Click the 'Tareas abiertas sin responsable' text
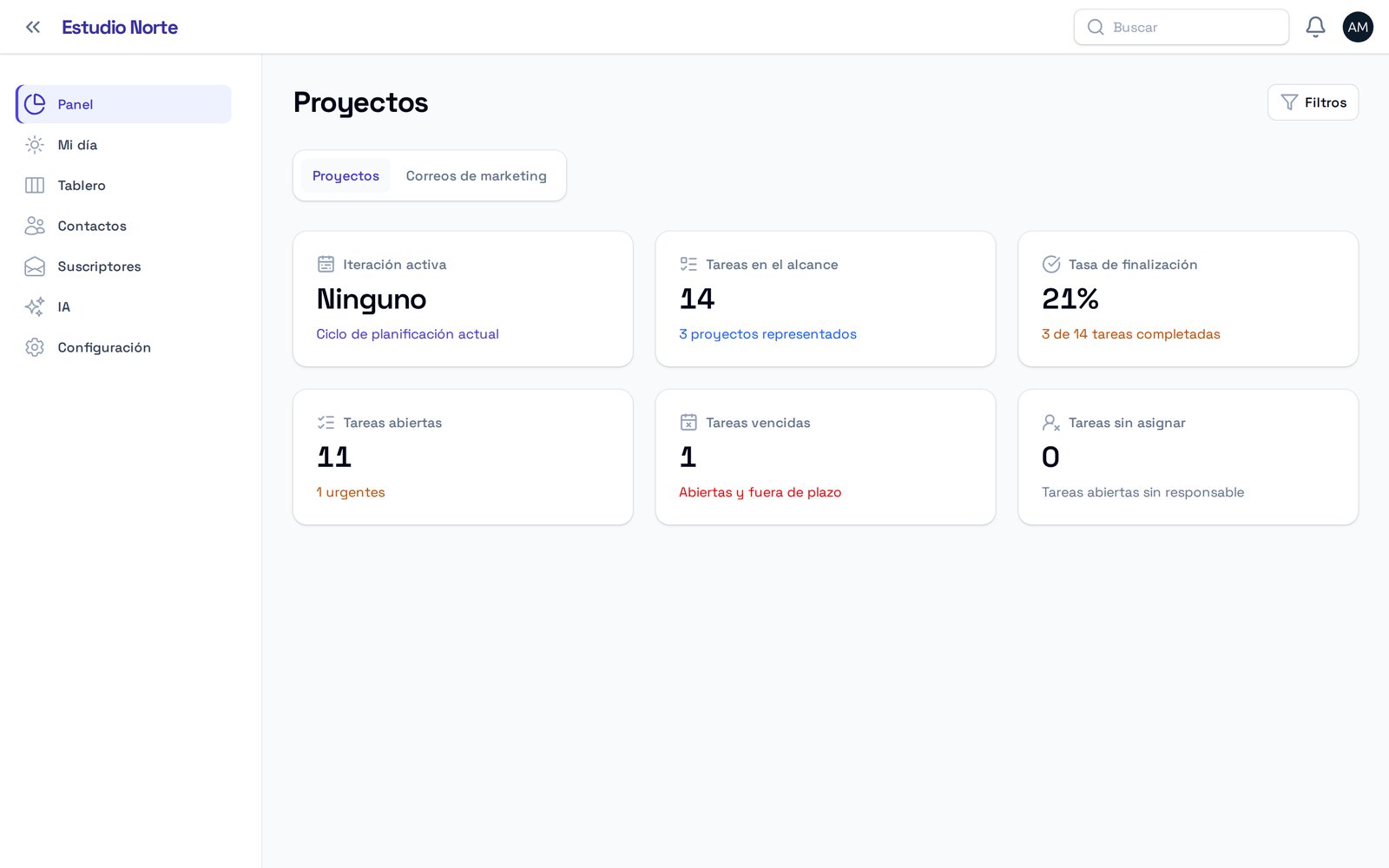Image resolution: width=1389 pixels, height=868 pixels. 1142,492
